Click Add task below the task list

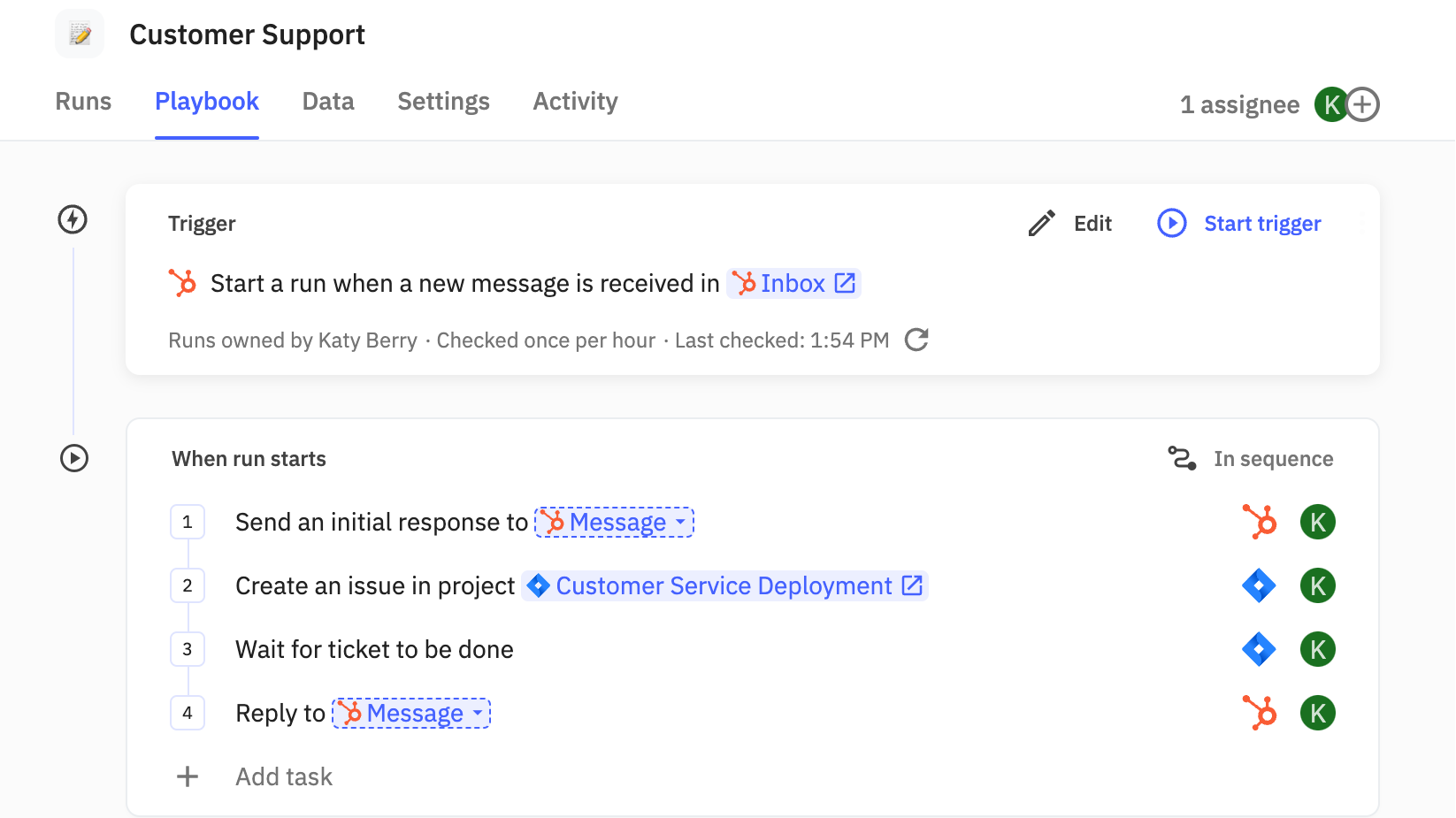(x=283, y=776)
